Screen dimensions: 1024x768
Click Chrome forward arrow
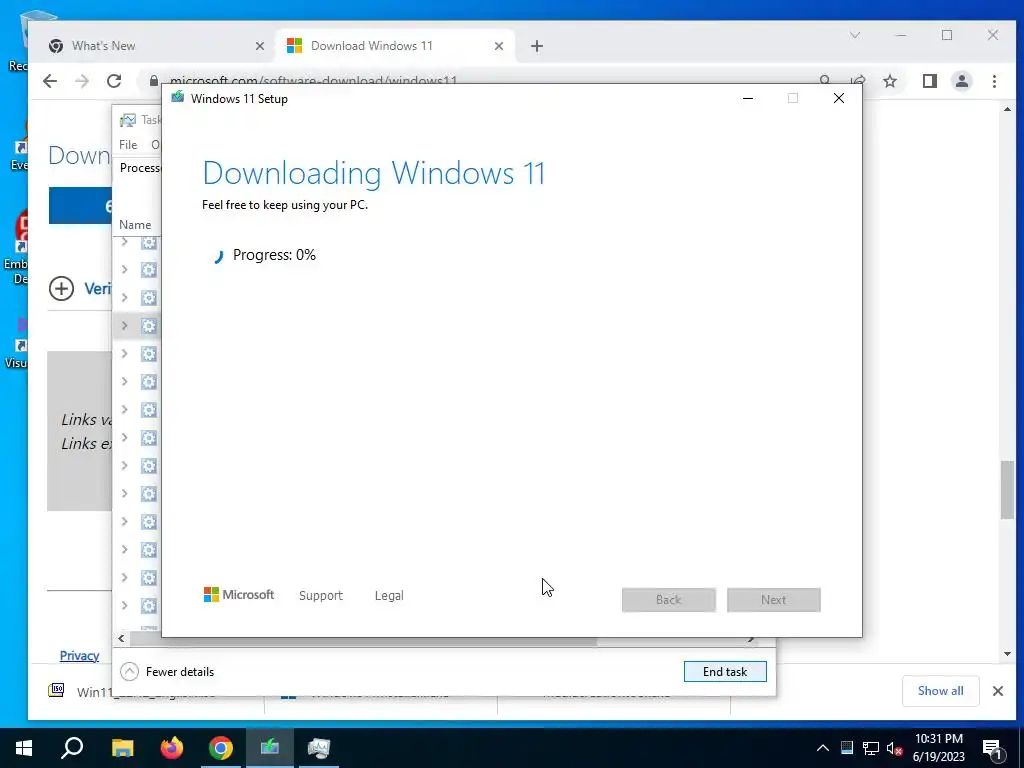[82, 81]
